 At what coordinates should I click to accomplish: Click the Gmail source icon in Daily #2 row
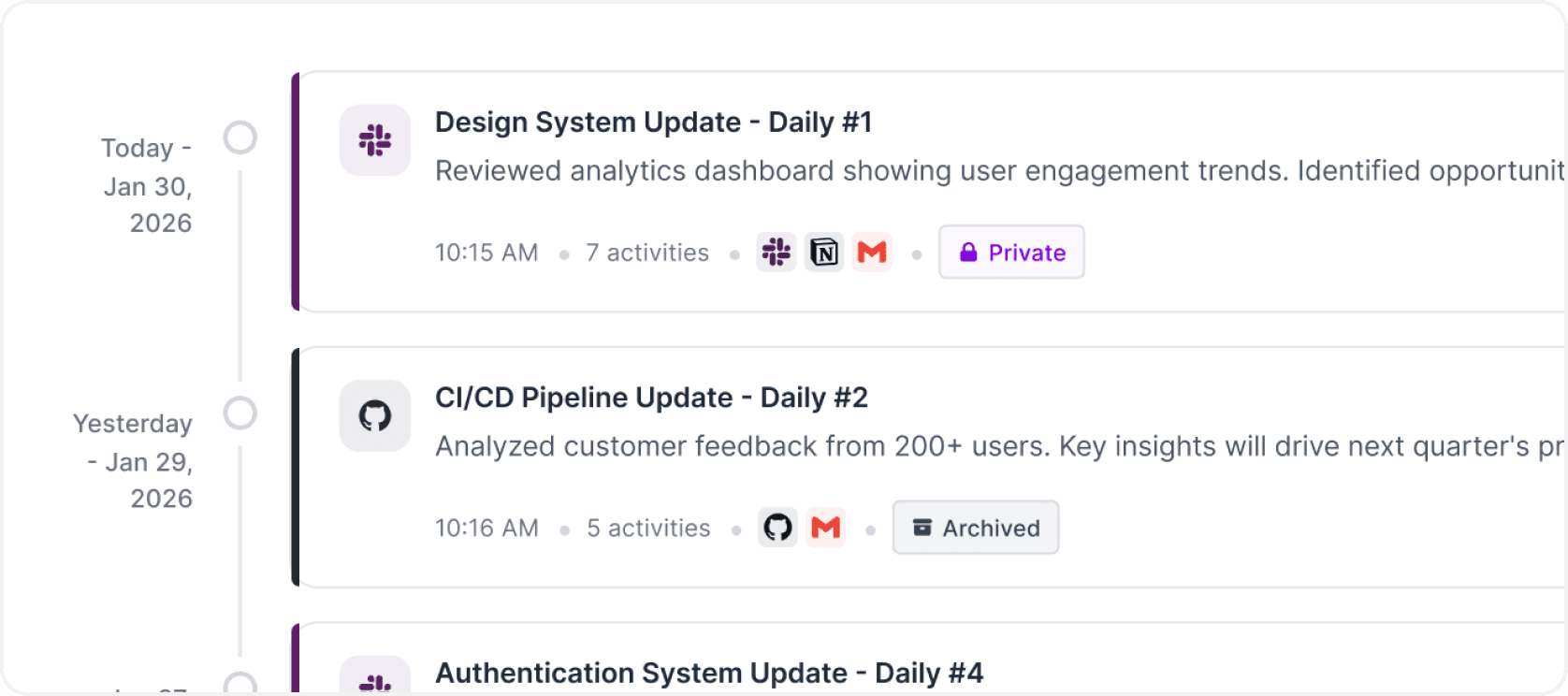pos(825,528)
